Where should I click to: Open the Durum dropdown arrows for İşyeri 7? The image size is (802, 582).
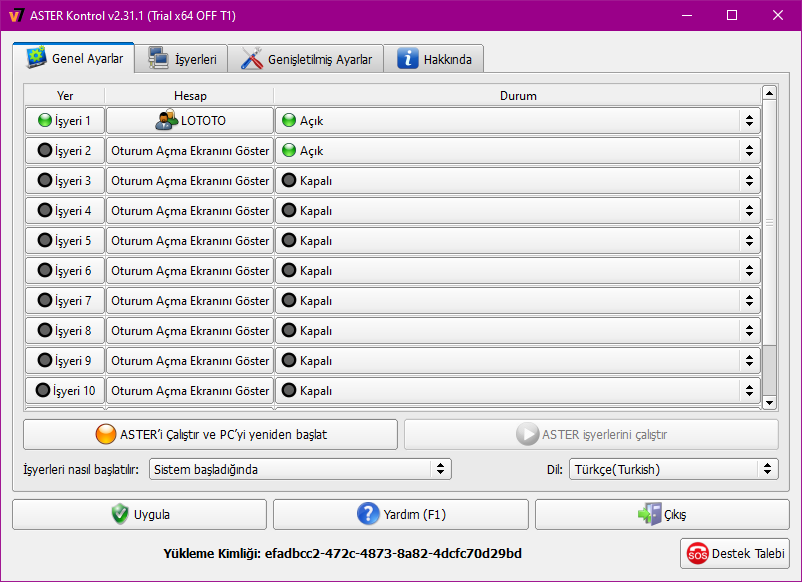coord(749,300)
